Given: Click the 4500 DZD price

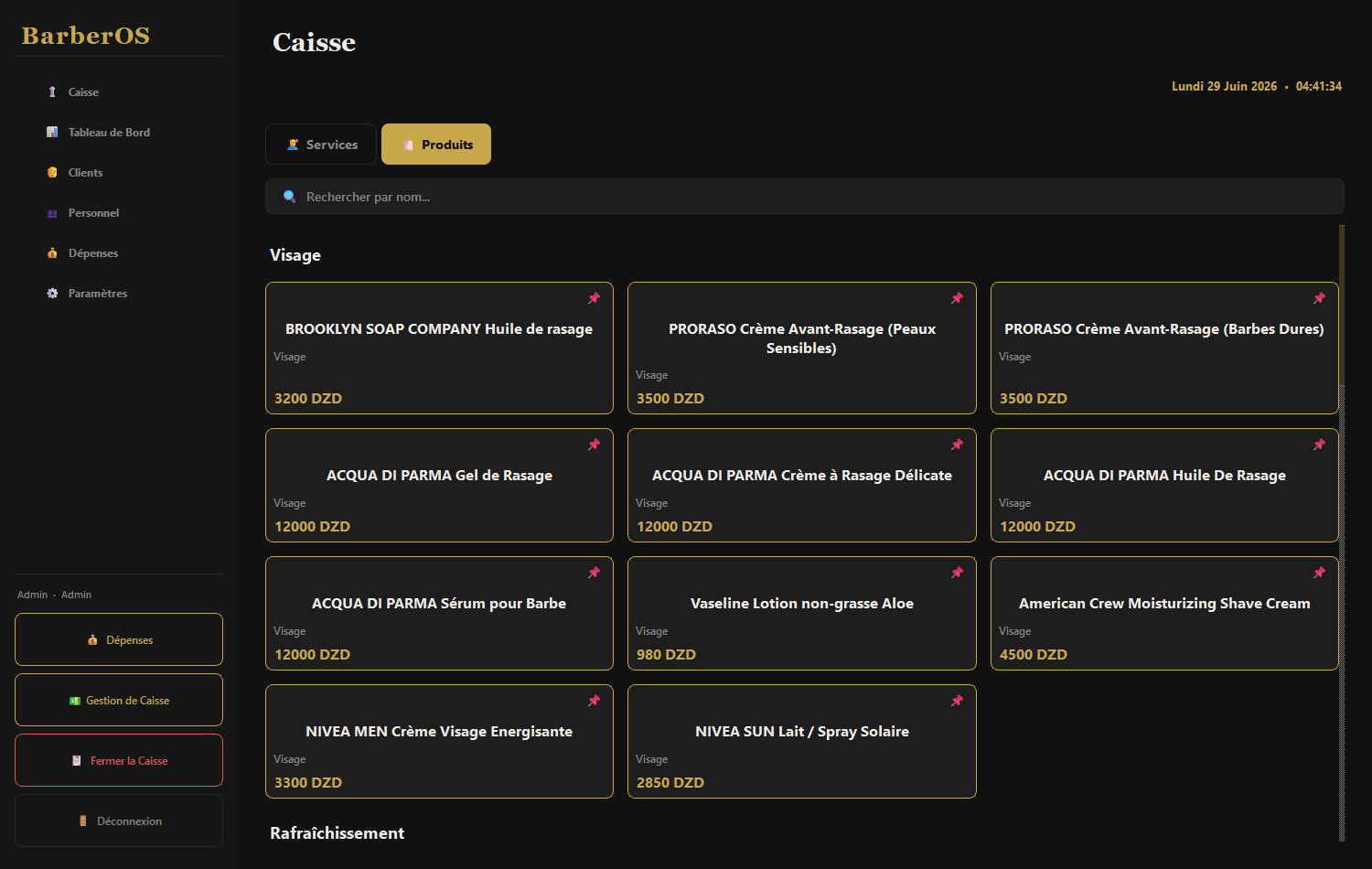Looking at the screenshot, I should (x=1034, y=655).
